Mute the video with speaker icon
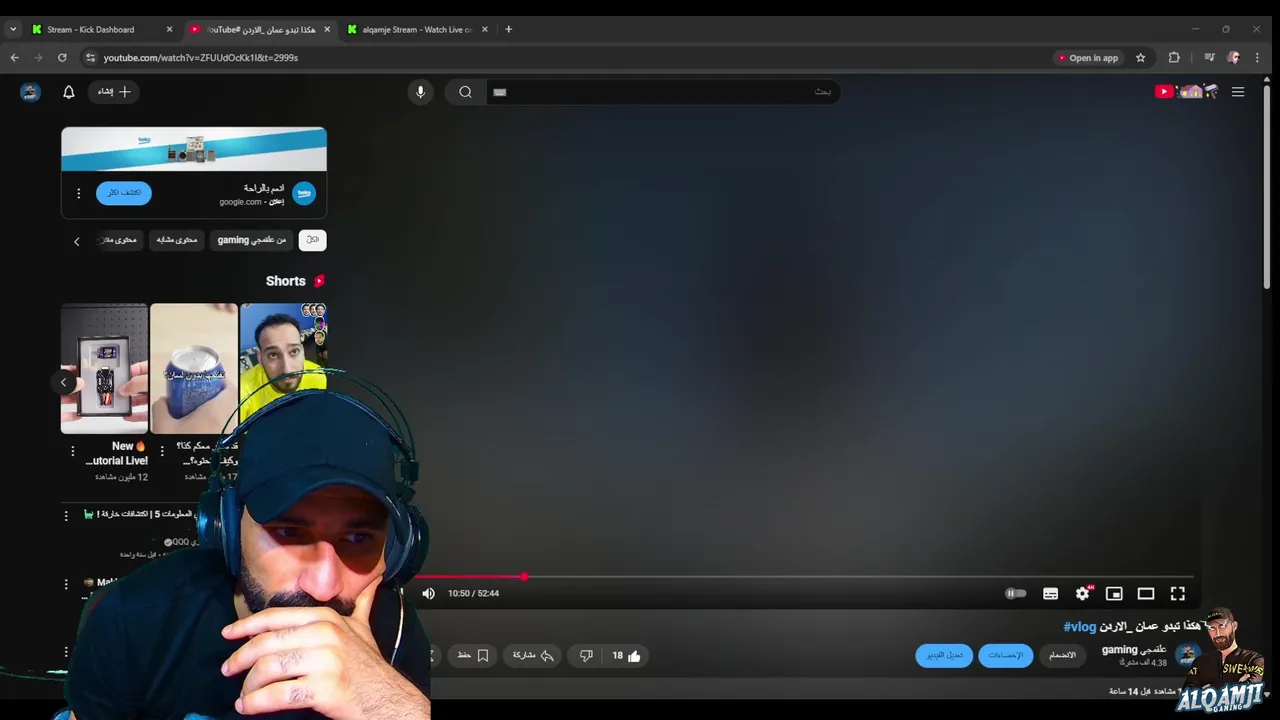1280x720 pixels. [428, 593]
